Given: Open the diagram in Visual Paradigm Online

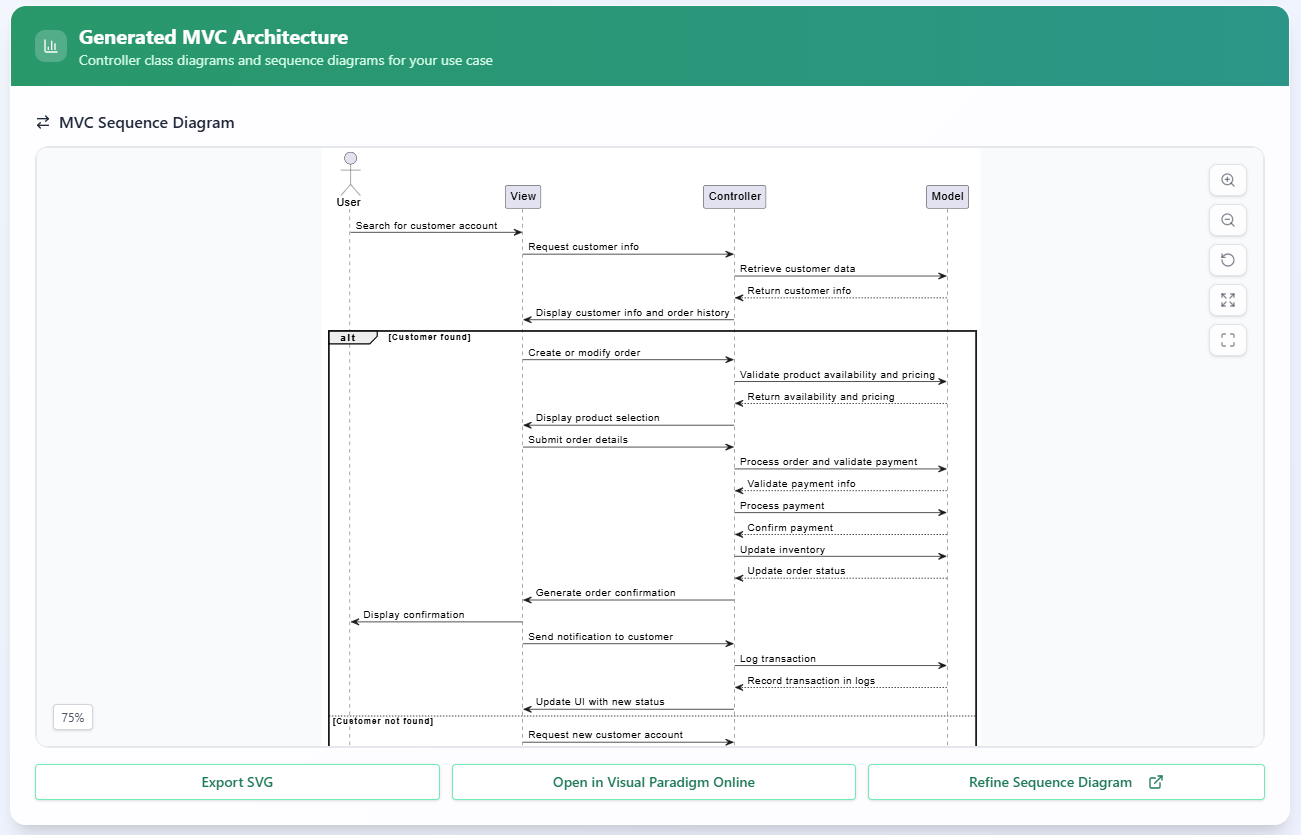Looking at the screenshot, I should 654,782.
